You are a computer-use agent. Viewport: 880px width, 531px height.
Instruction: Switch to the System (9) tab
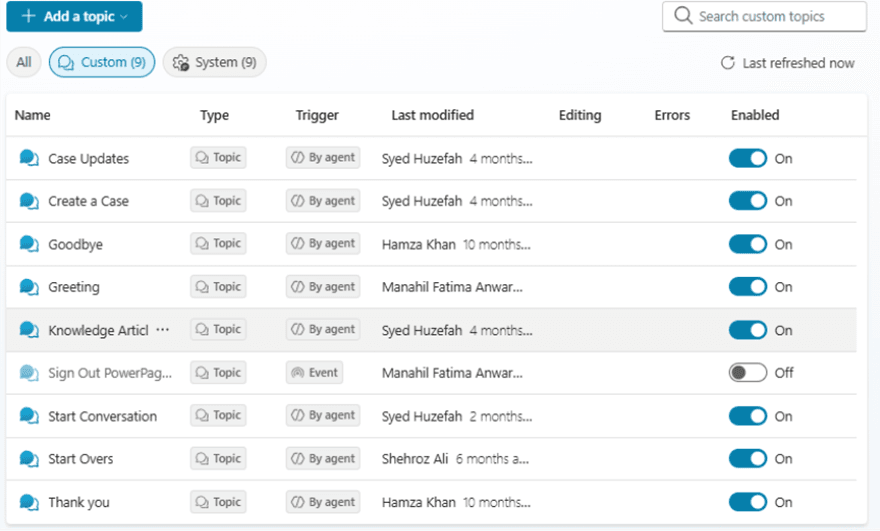pyautogui.click(x=214, y=62)
